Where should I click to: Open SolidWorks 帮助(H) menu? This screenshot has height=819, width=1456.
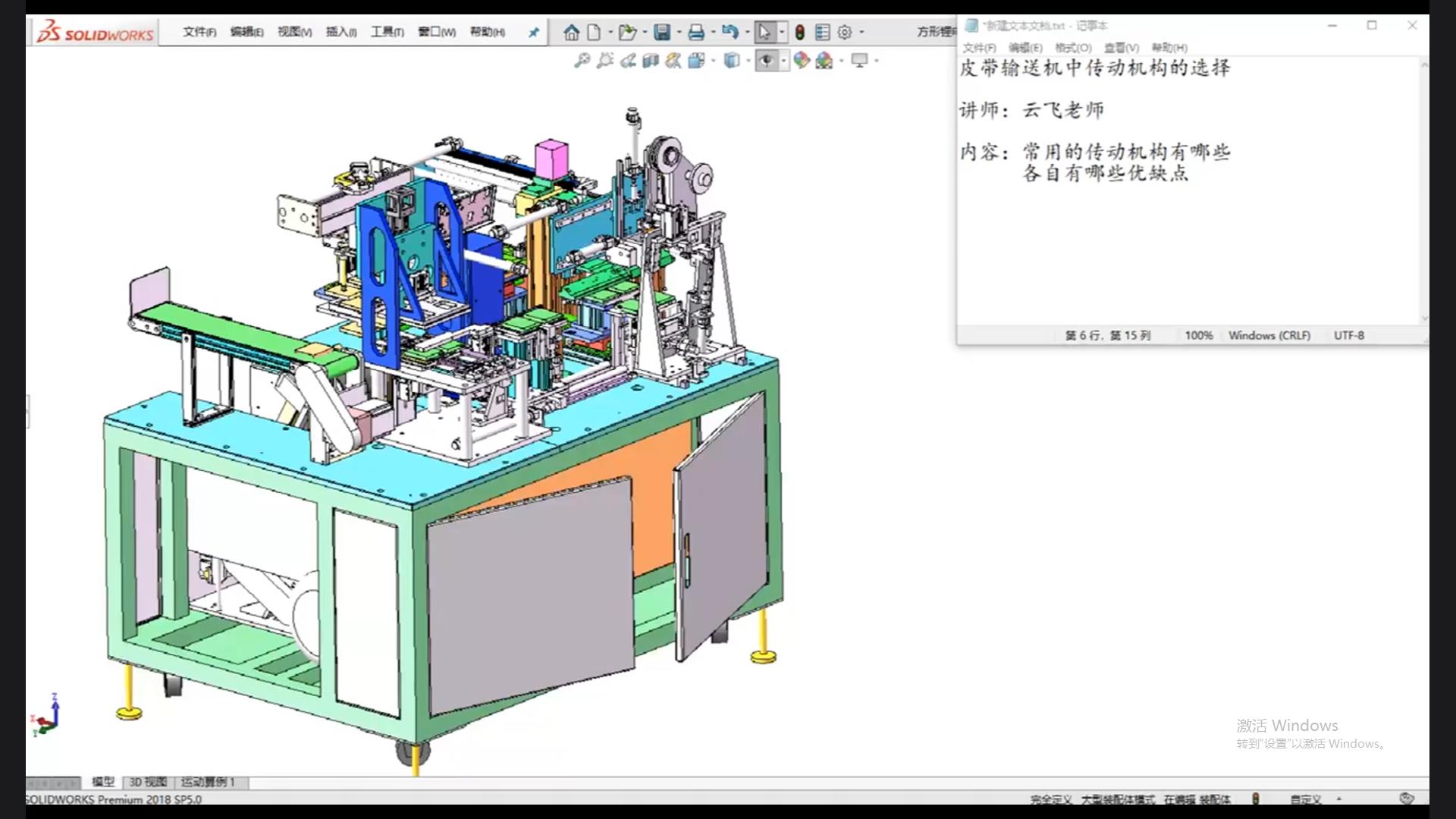pyautogui.click(x=487, y=32)
